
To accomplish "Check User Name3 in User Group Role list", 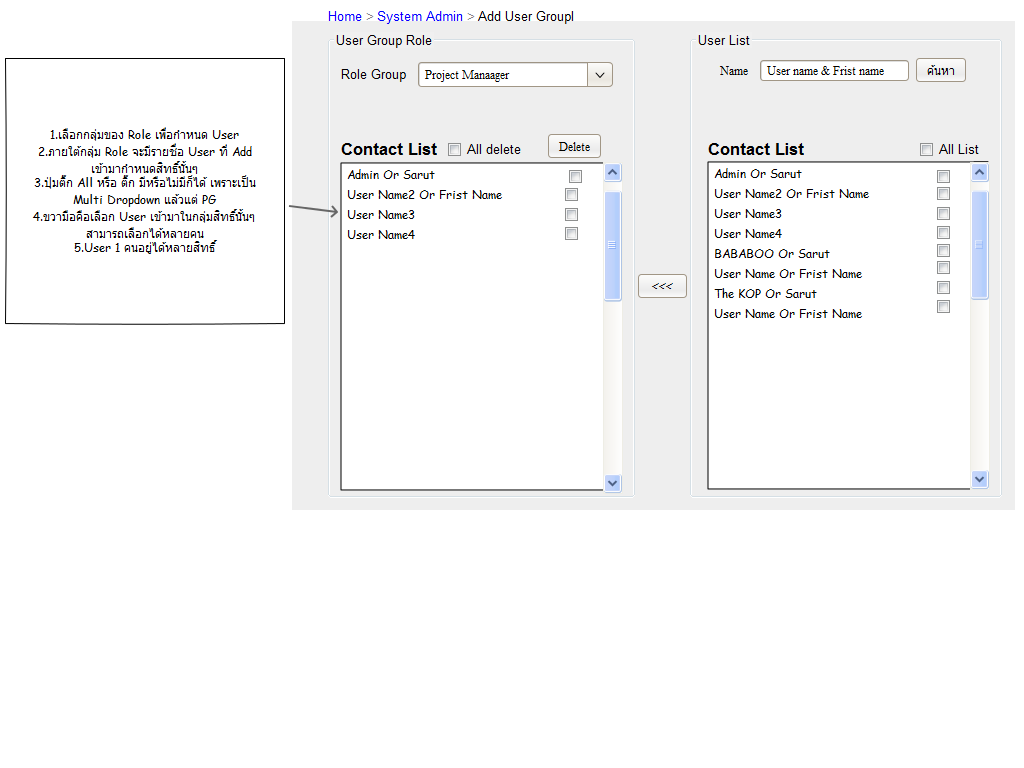I will click(x=571, y=214).
